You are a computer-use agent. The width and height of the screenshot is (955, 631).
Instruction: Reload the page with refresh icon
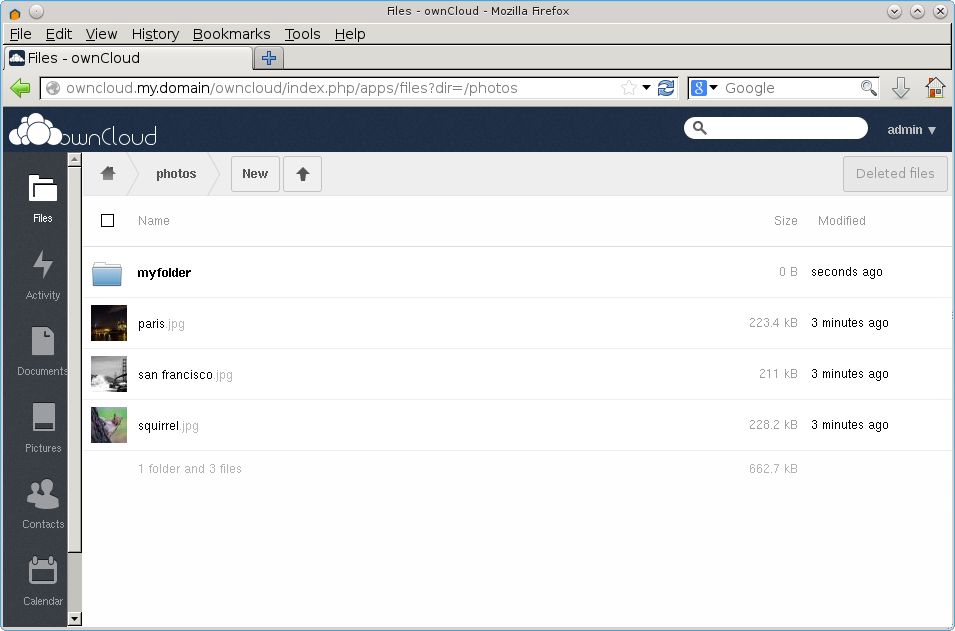click(x=666, y=88)
